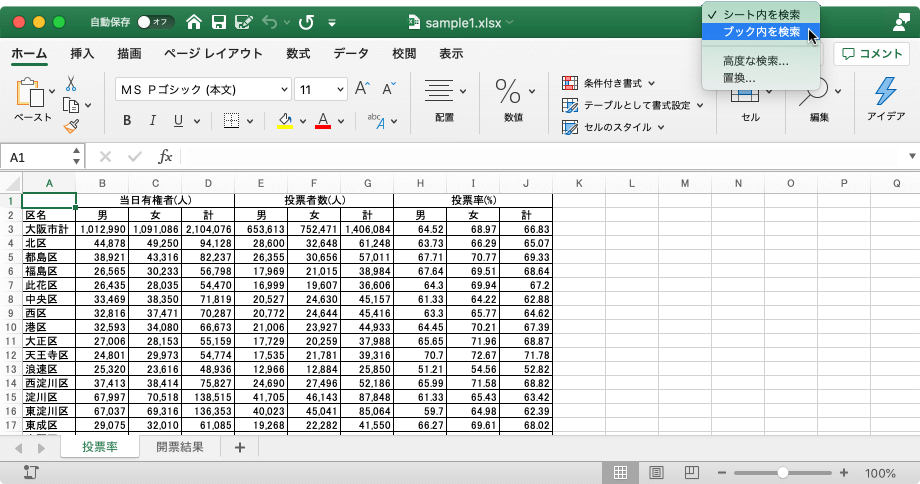Viewport: 920px width, 484px height.
Task: Apply red font color A
Action: [323, 121]
